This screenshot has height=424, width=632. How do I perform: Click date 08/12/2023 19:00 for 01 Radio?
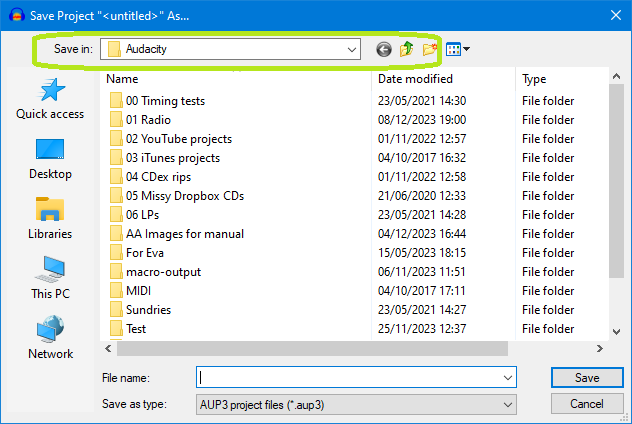(422, 120)
